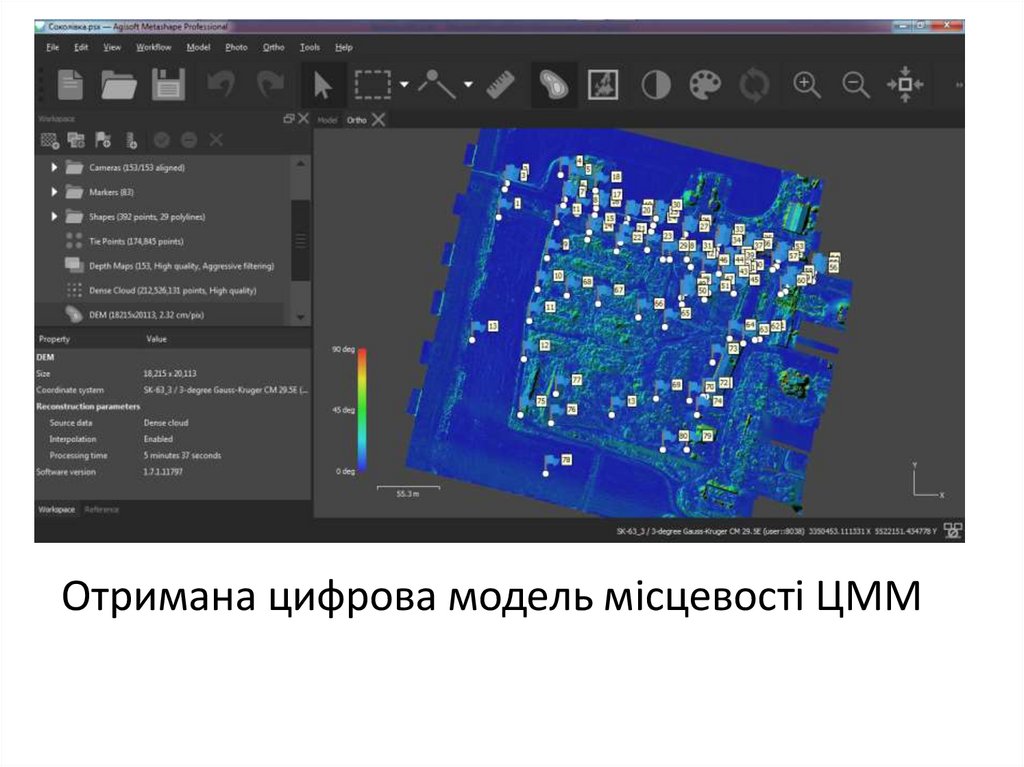The height and width of the screenshot is (767, 1024).
Task: Select the Draw polyline tool
Action: pos(437,84)
